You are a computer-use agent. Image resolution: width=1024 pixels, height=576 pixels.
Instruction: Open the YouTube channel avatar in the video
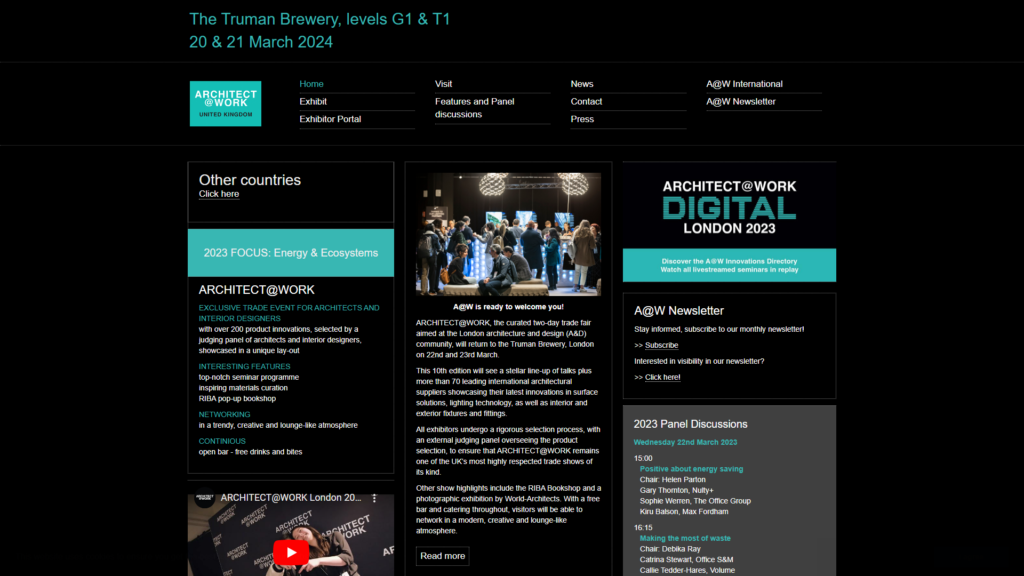click(204, 498)
